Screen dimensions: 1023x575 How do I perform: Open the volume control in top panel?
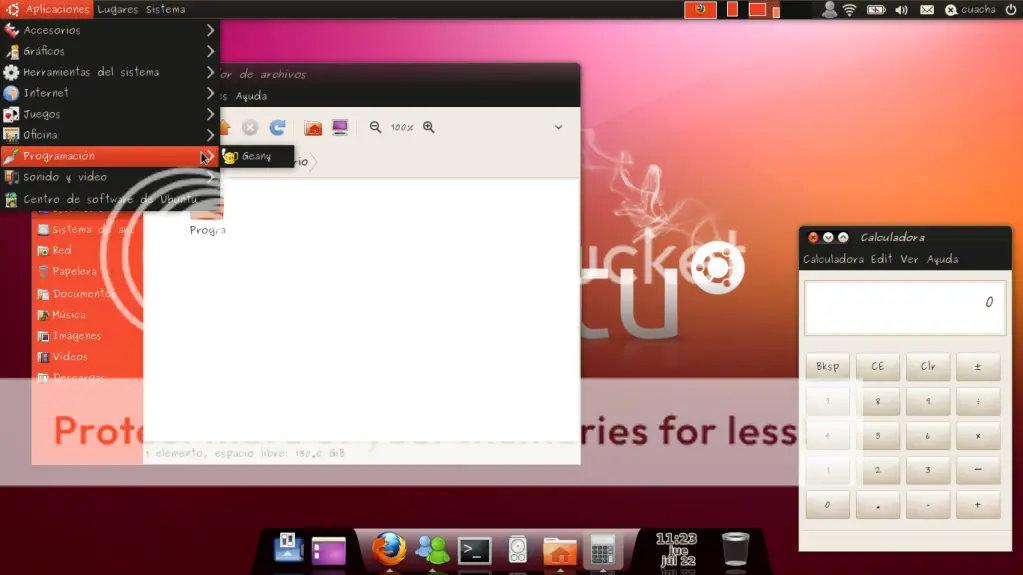(902, 9)
